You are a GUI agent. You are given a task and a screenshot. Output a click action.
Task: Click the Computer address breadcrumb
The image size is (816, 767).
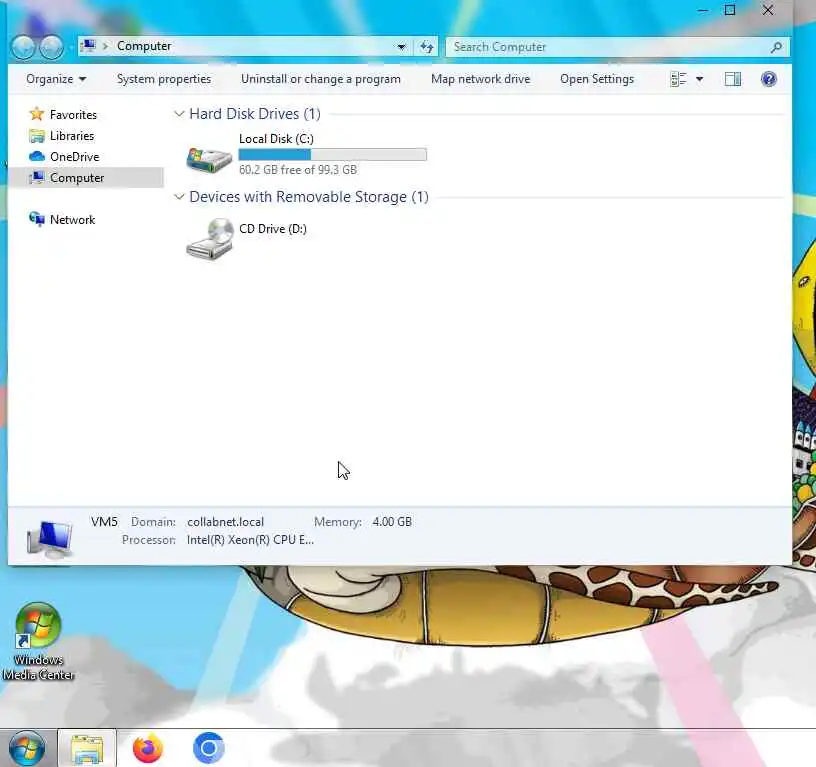[x=144, y=46]
